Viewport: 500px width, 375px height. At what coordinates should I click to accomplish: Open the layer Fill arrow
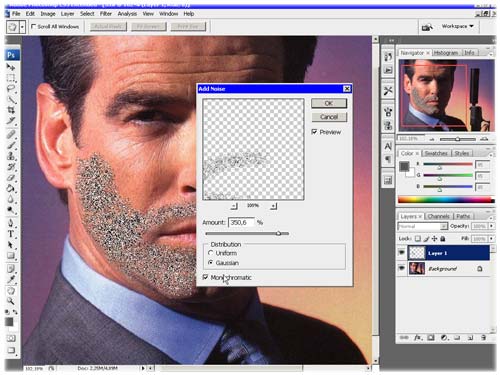coord(491,239)
